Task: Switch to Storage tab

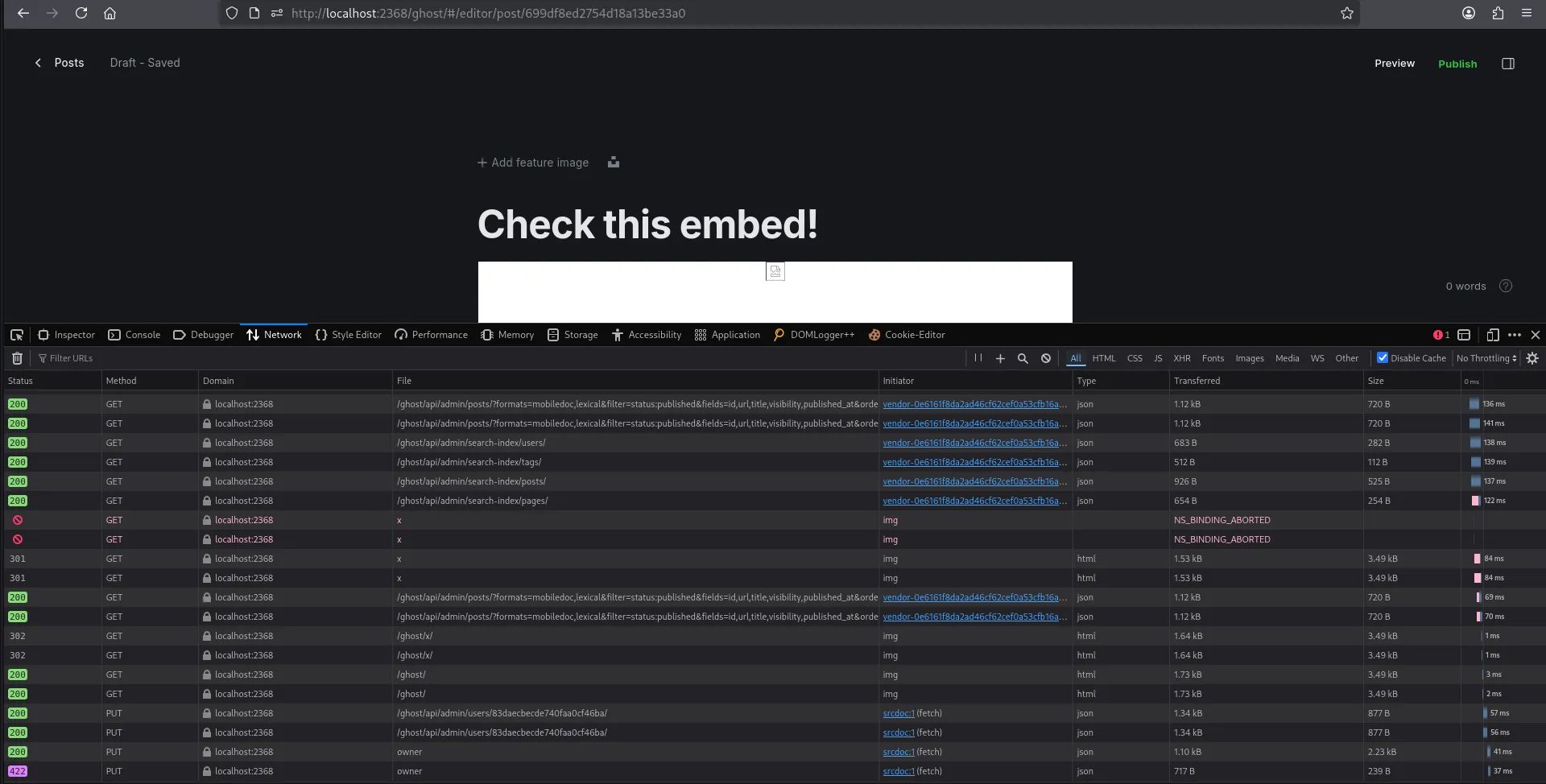Action: (x=573, y=335)
